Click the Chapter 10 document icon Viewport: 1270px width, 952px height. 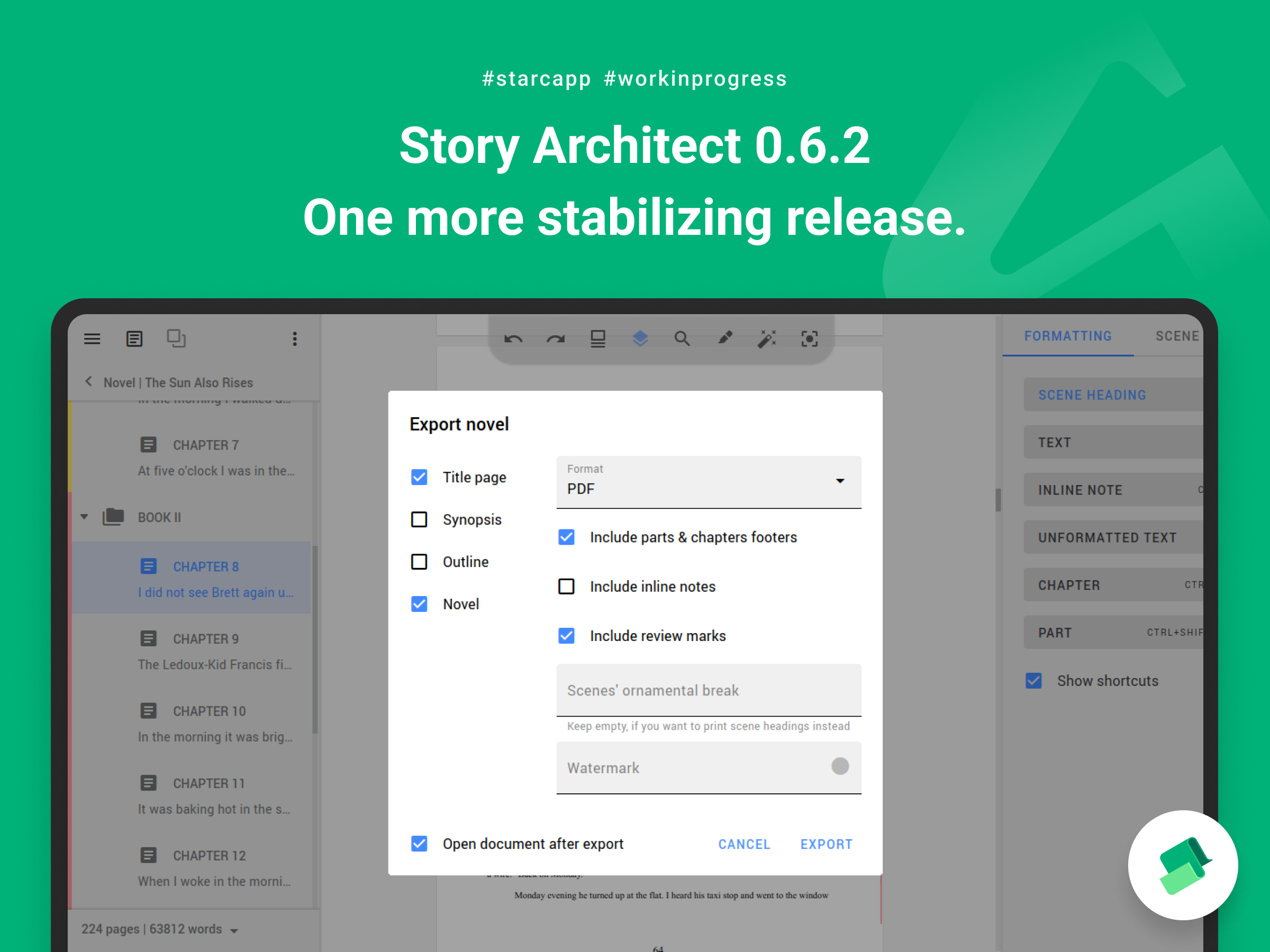coord(148,711)
